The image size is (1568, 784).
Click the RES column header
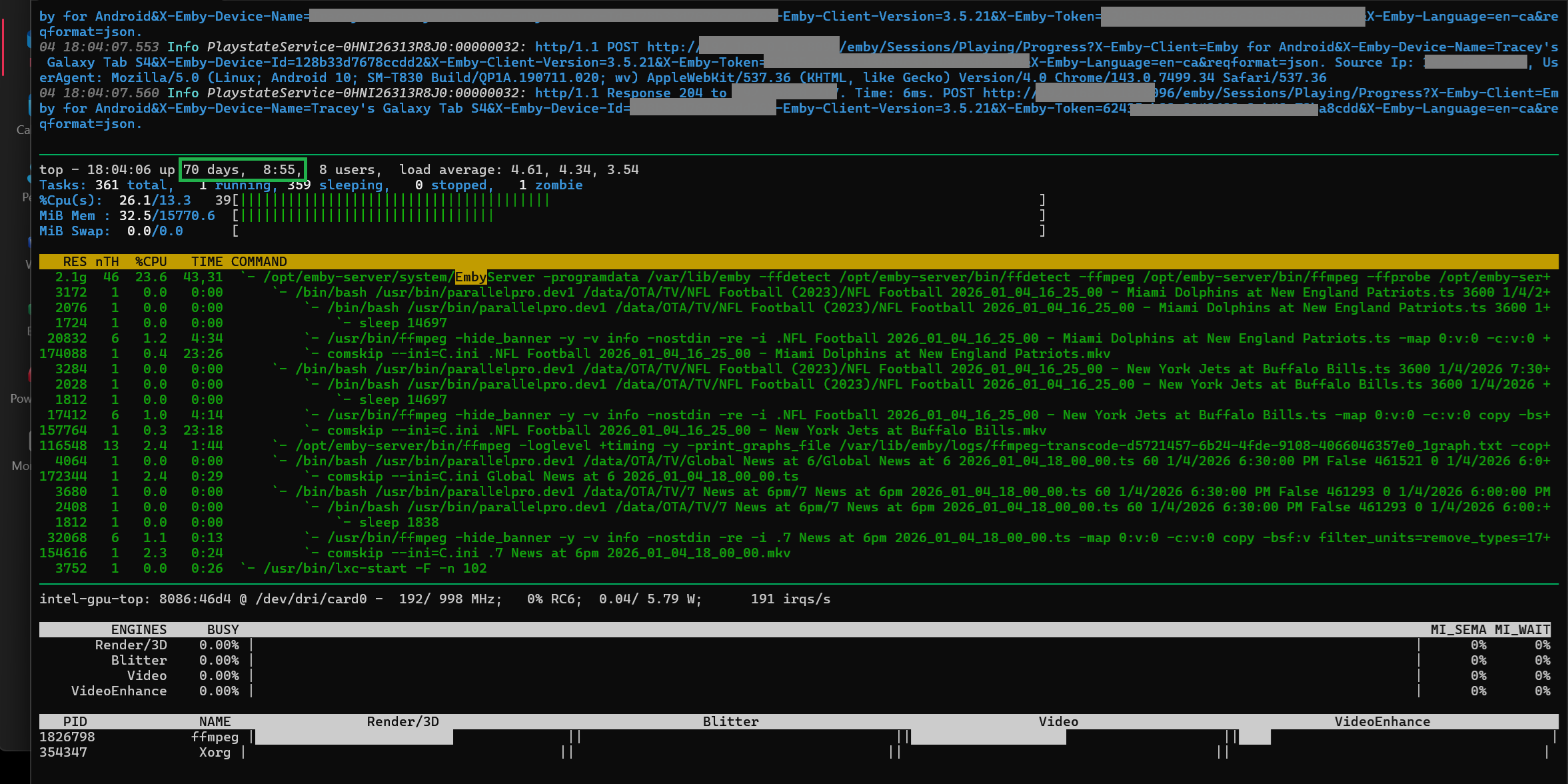(x=75, y=262)
